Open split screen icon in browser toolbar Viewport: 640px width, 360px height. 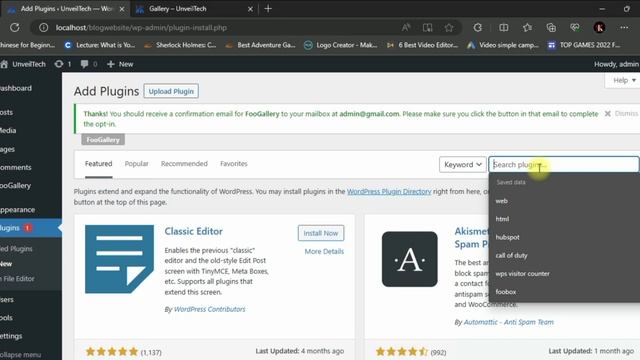[x=504, y=27]
